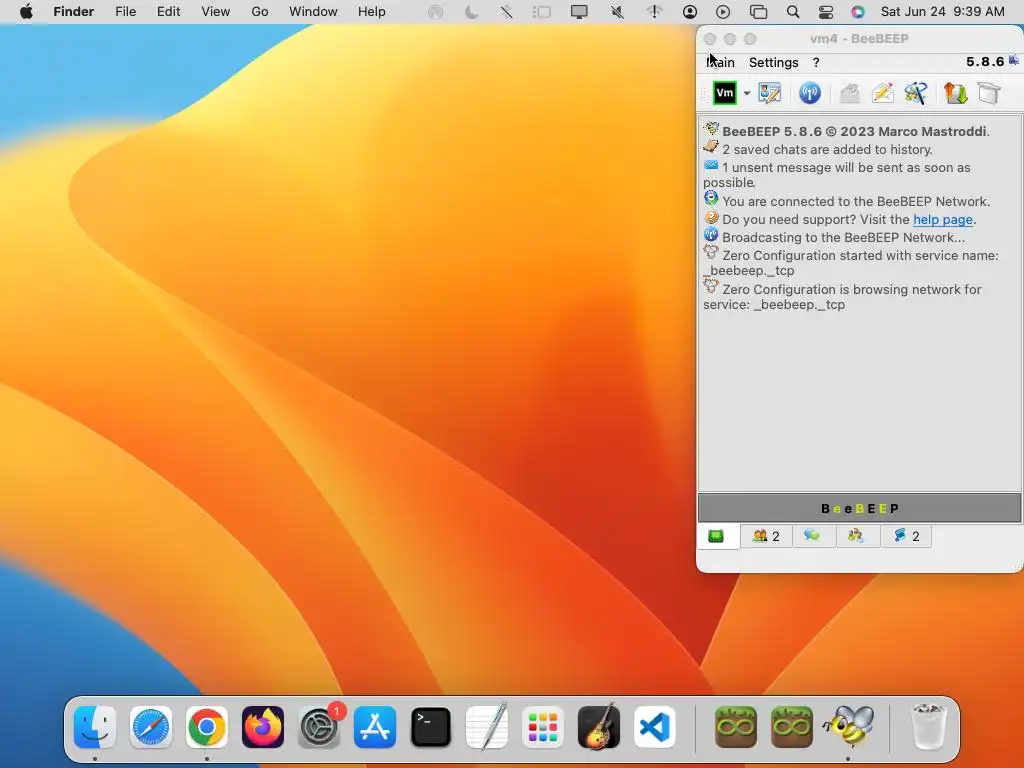1024x768 pixels.
Task: Open TextEdit from the Dock
Action: pyautogui.click(x=487, y=727)
